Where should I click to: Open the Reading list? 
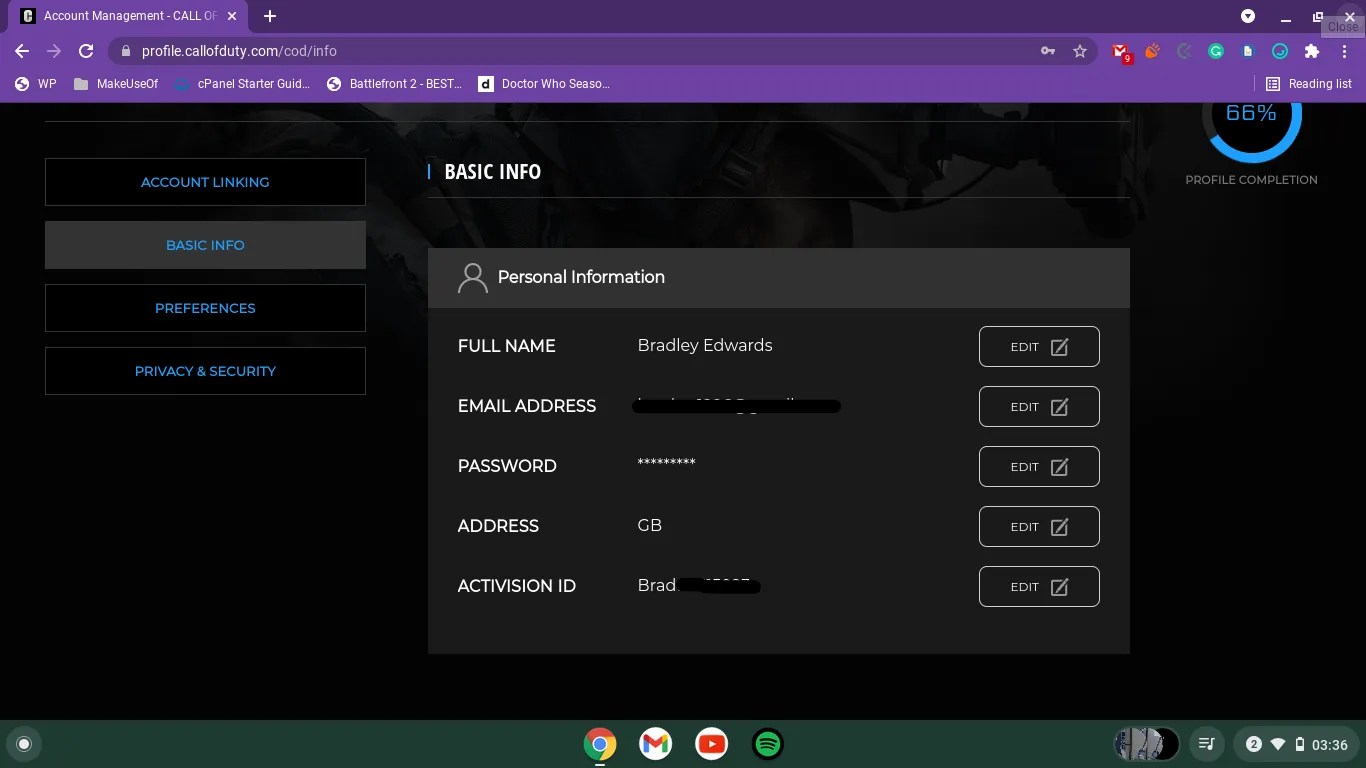pyautogui.click(x=1308, y=84)
